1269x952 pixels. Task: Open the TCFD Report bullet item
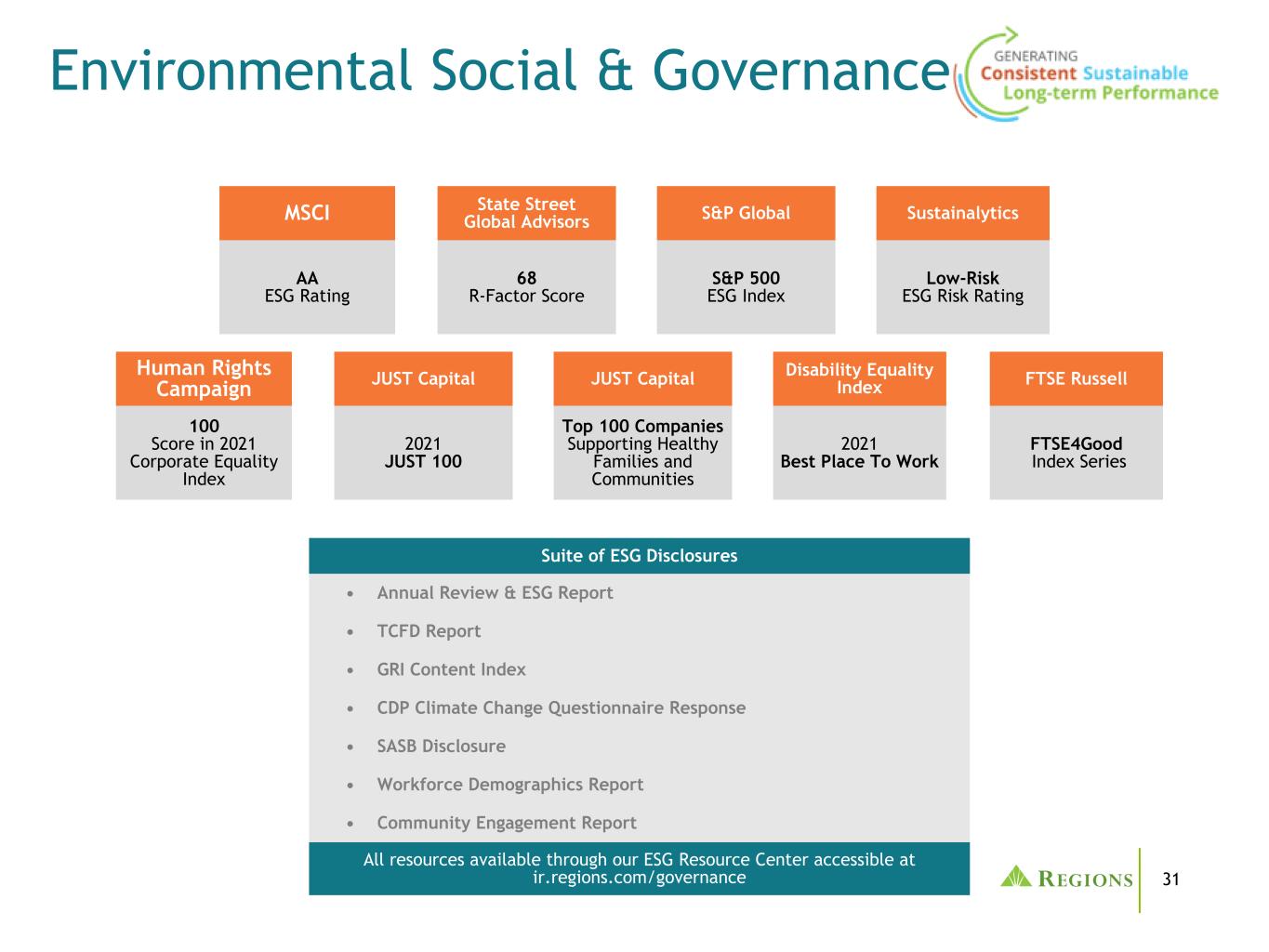[x=429, y=631]
